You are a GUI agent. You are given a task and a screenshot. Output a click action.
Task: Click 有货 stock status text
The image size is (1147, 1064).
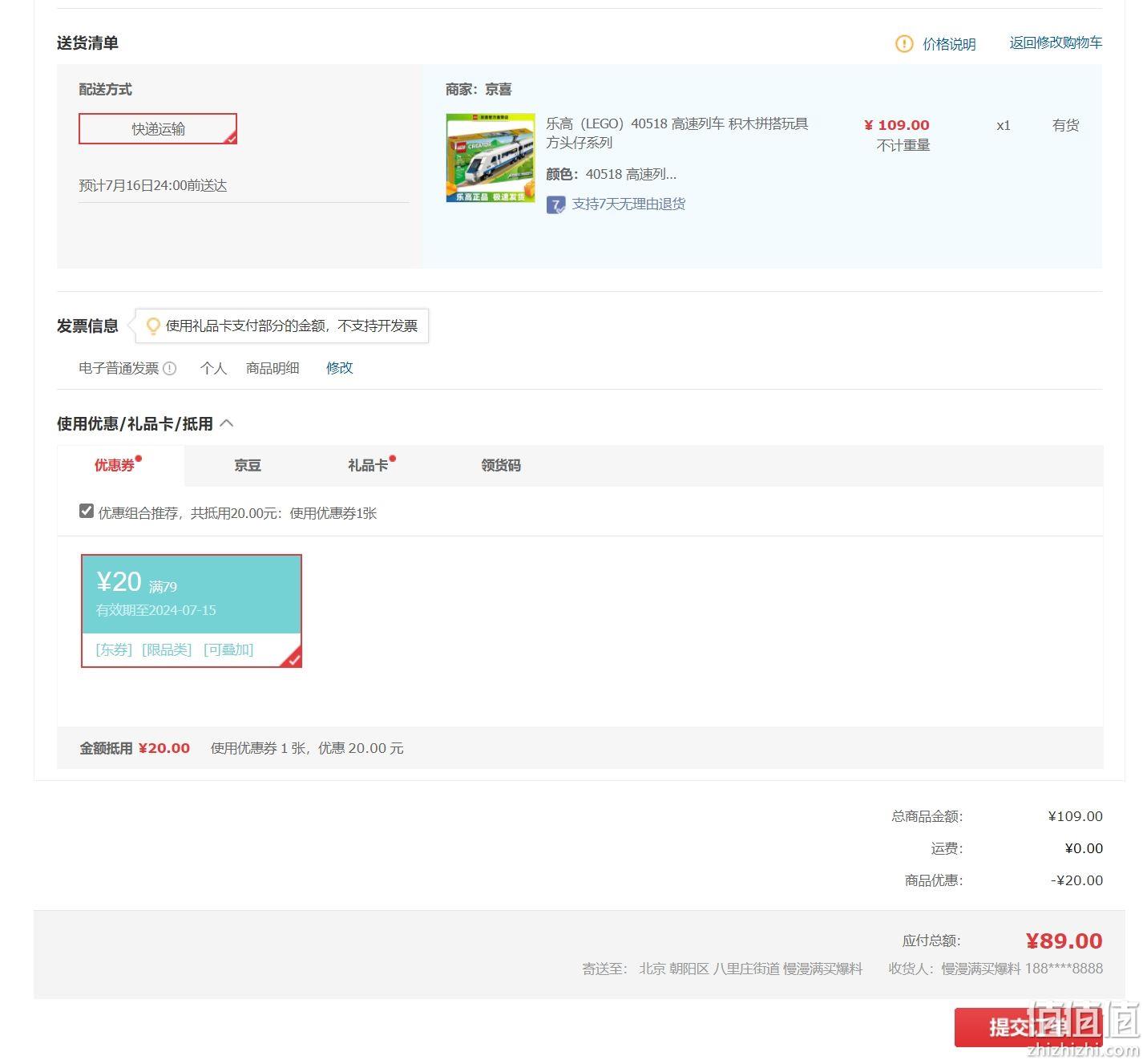pos(1065,125)
